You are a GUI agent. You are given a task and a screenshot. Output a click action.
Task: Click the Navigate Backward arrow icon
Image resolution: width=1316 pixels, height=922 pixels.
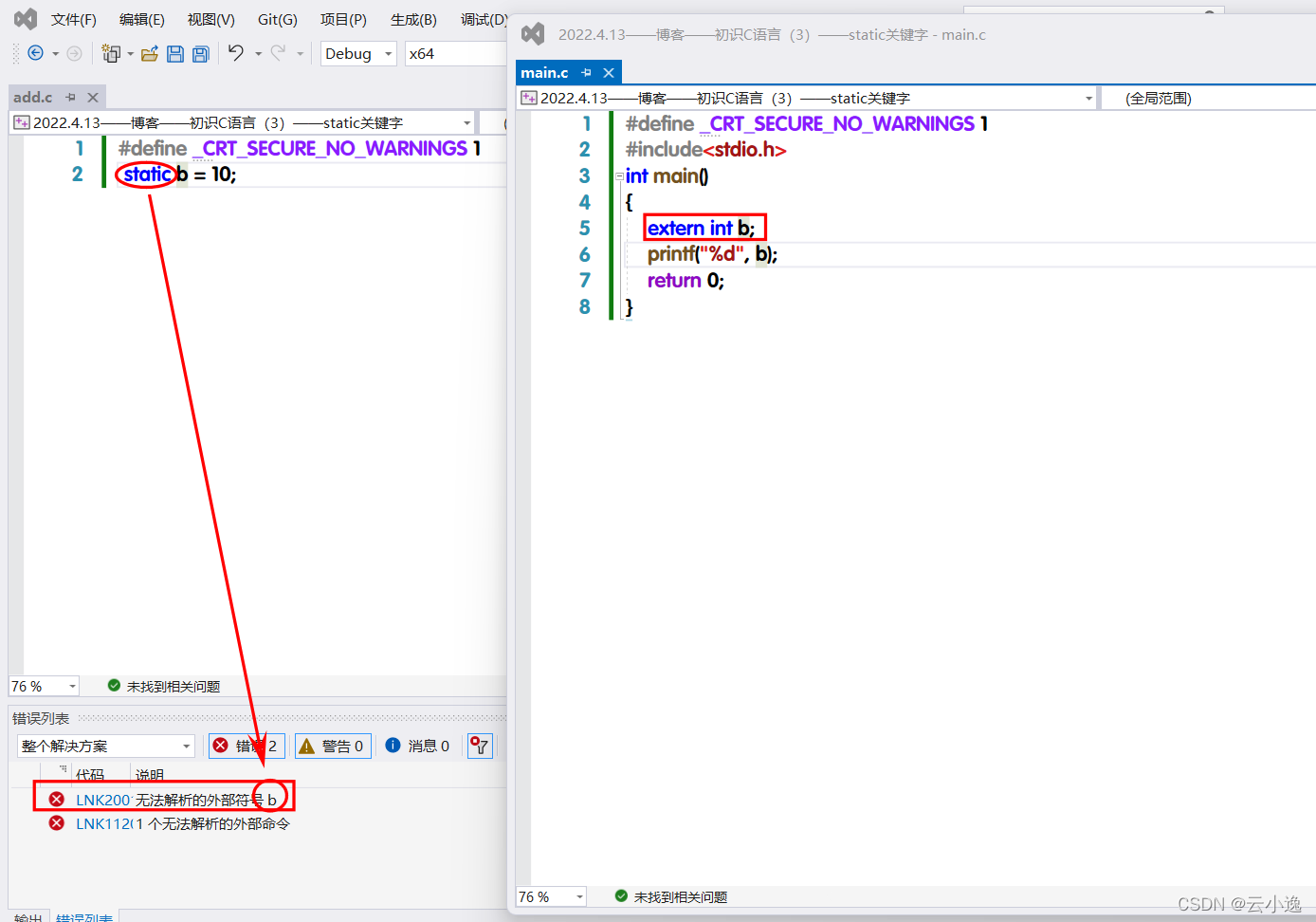[35, 53]
